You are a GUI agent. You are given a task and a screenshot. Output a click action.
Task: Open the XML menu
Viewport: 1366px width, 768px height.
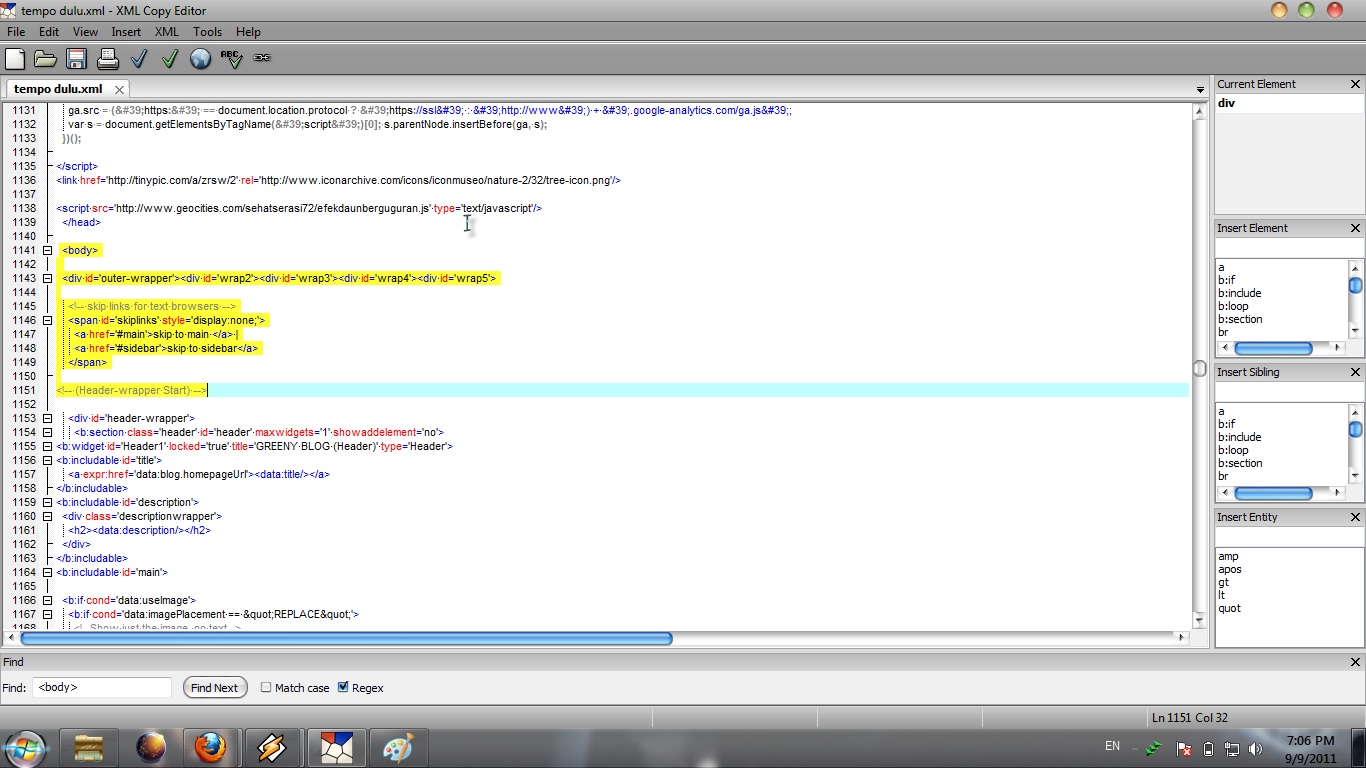tap(166, 32)
